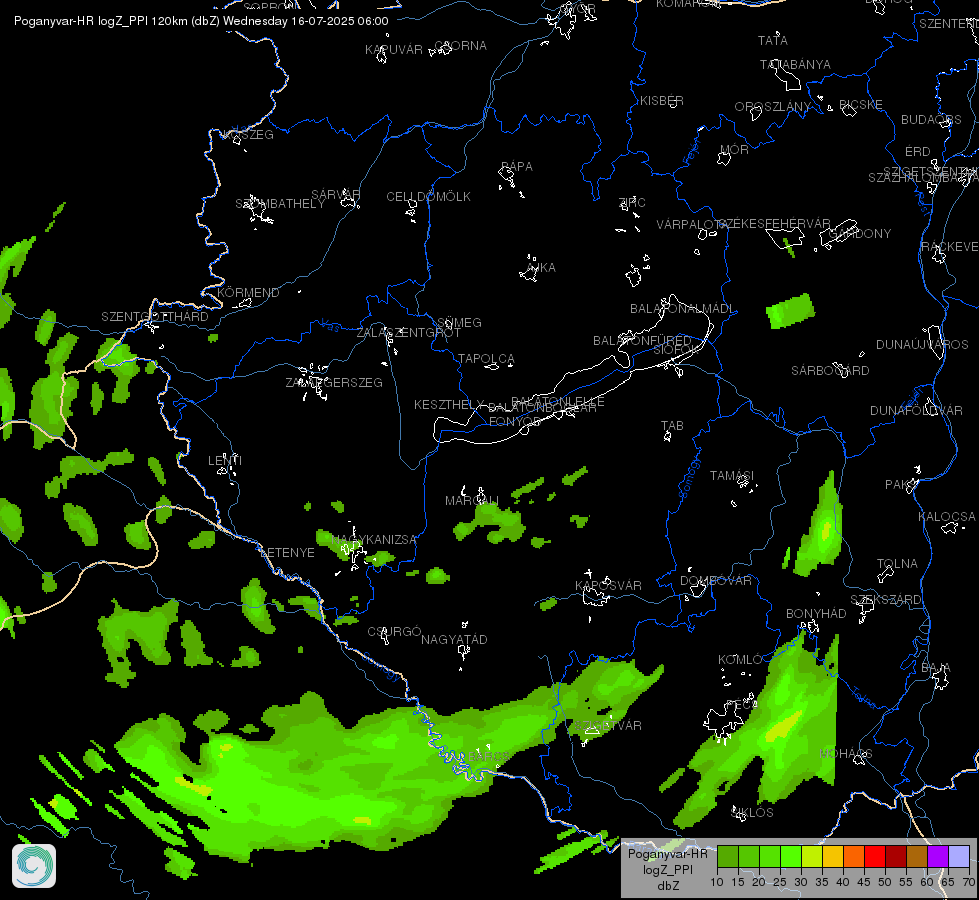979x900 pixels.
Task: Click the TAB city label
Action: pos(672,425)
